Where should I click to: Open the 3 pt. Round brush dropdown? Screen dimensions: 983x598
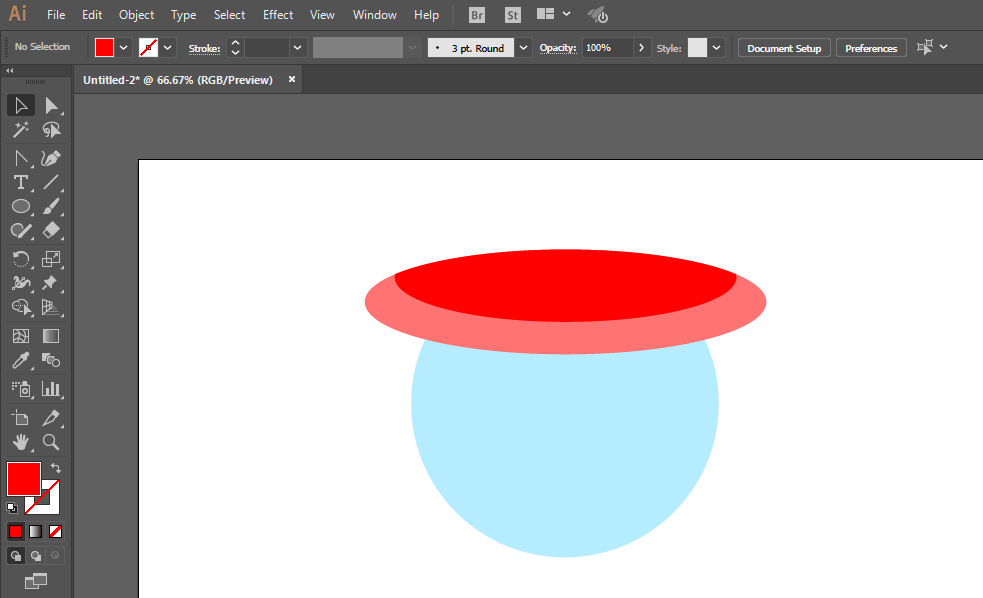coord(523,48)
